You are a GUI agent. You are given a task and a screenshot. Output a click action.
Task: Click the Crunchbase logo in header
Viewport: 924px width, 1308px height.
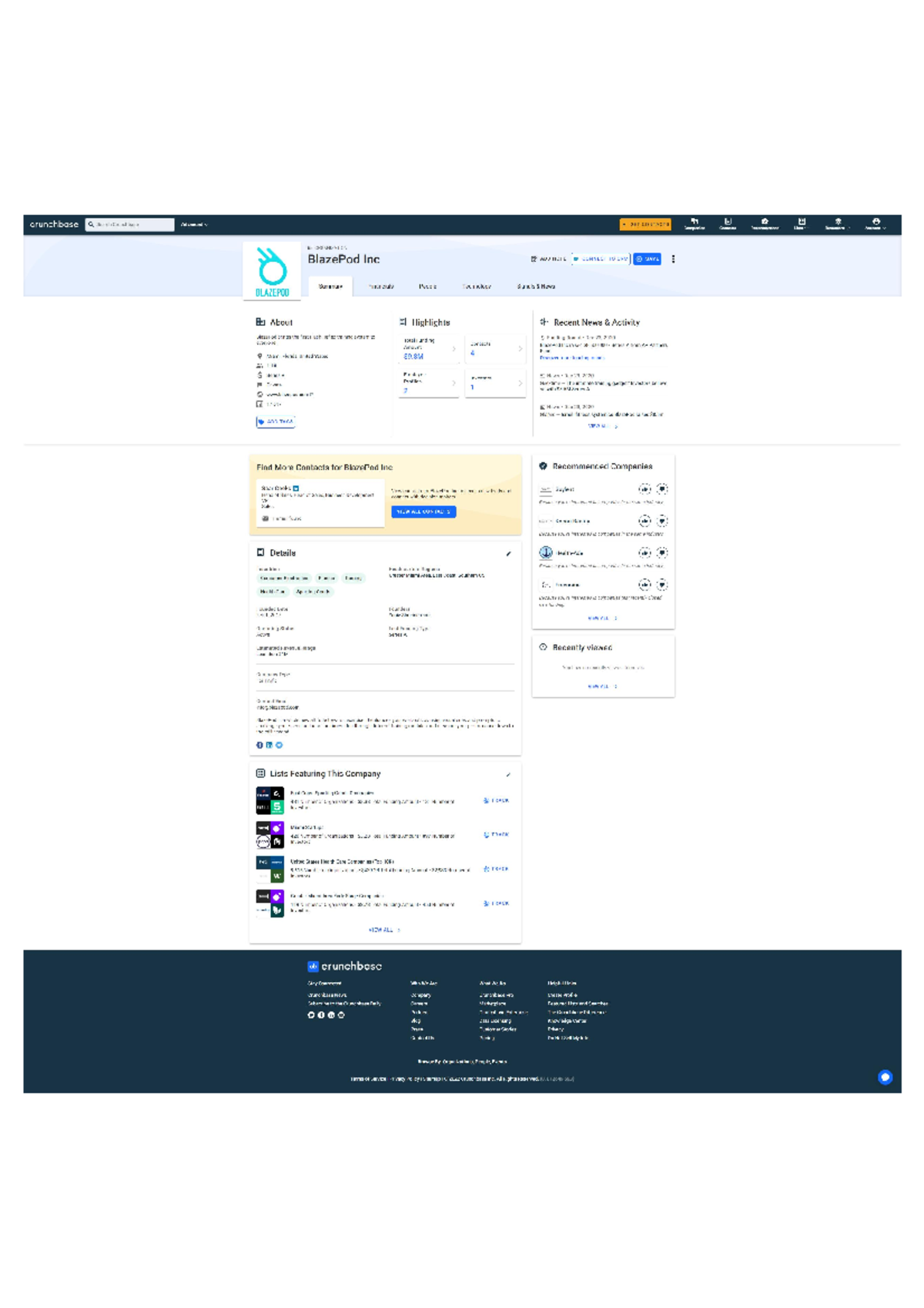pos(54,224)
